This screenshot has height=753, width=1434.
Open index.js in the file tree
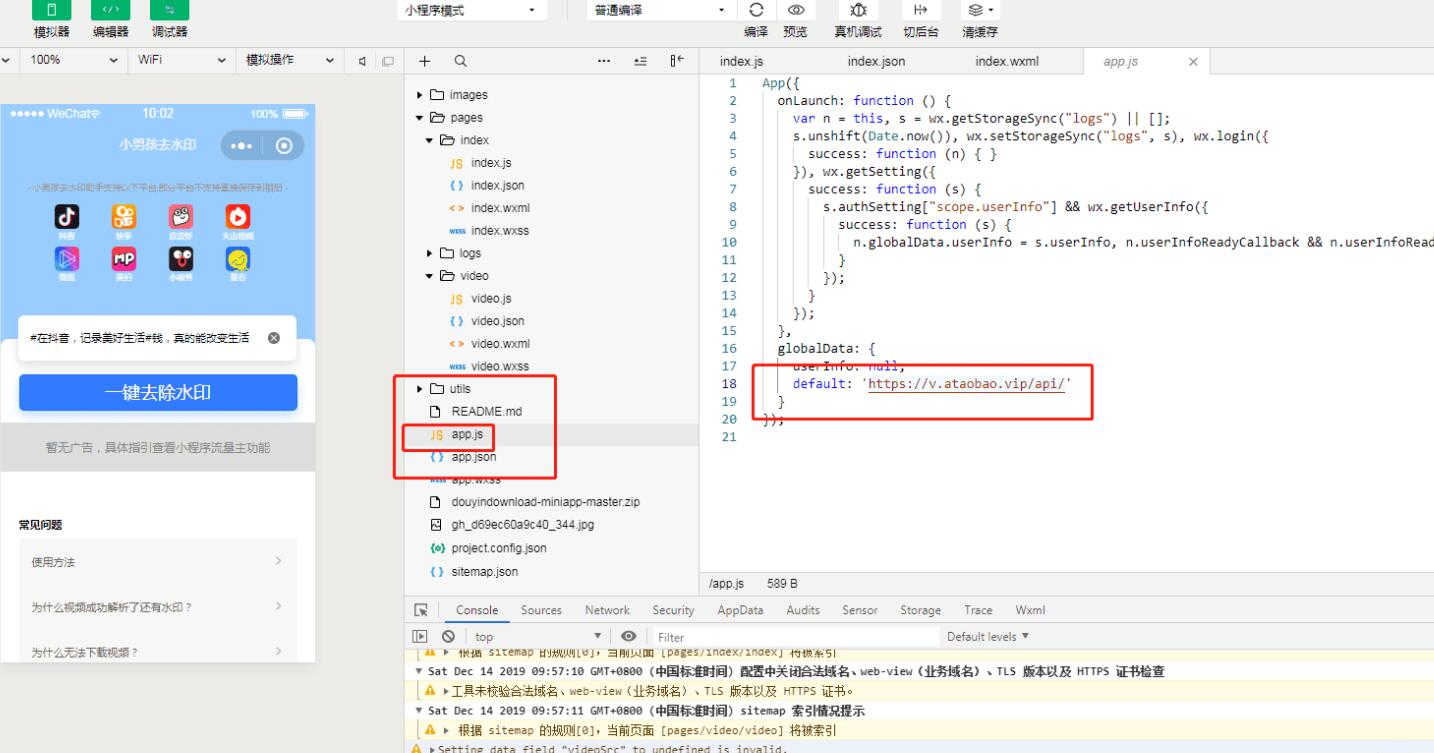coord(491,163)
